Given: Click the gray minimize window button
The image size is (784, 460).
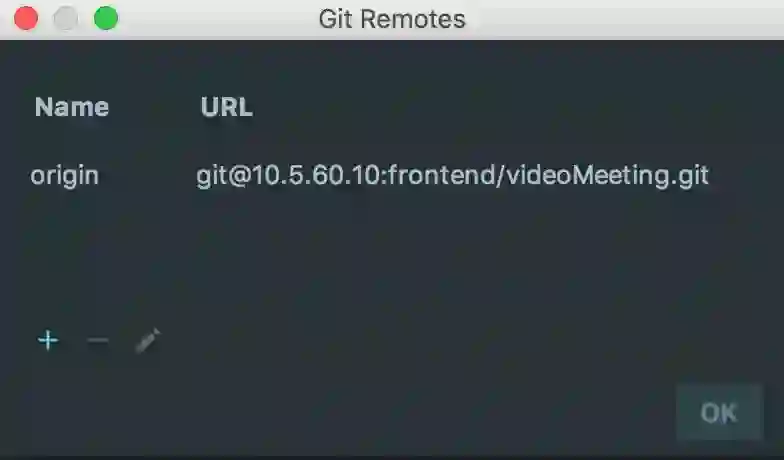Looking at the screenshot, I should tap(66, 18).
